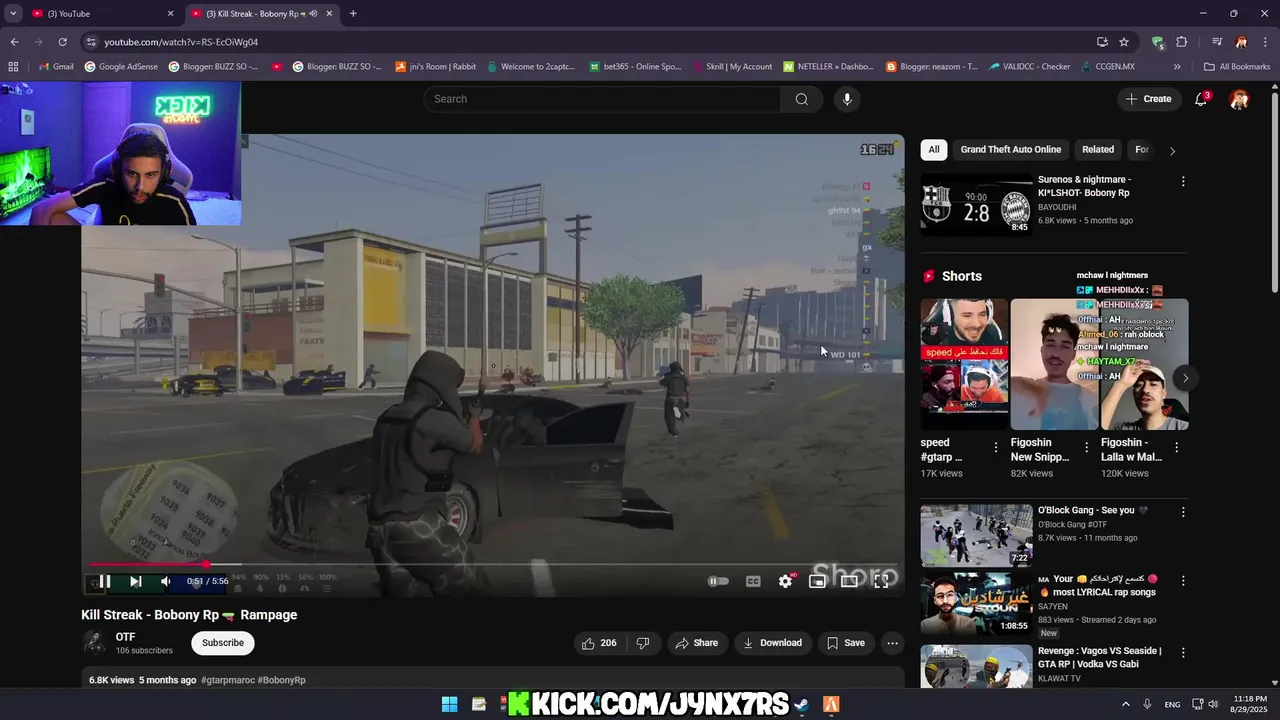Open the speed #gtarp short thumbnail
Image resolution: width=1280 pixels, height=720 pixels.
click(x=964, y=364)
